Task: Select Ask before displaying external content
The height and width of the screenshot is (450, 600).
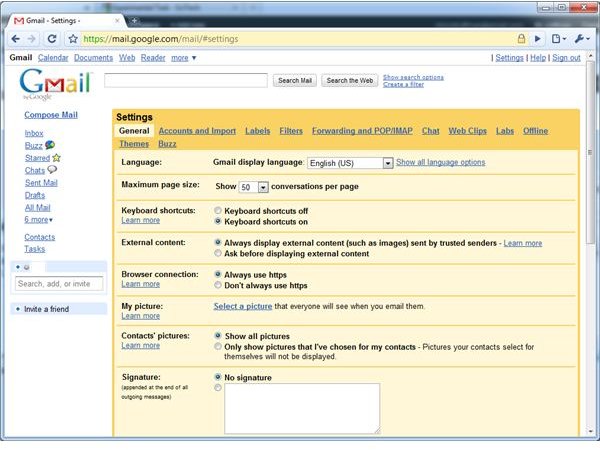Action: 218,253
